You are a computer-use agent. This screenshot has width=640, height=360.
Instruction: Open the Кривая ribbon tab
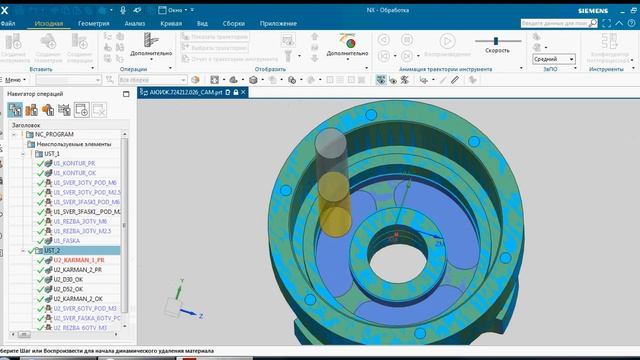[x=171, y=24]
